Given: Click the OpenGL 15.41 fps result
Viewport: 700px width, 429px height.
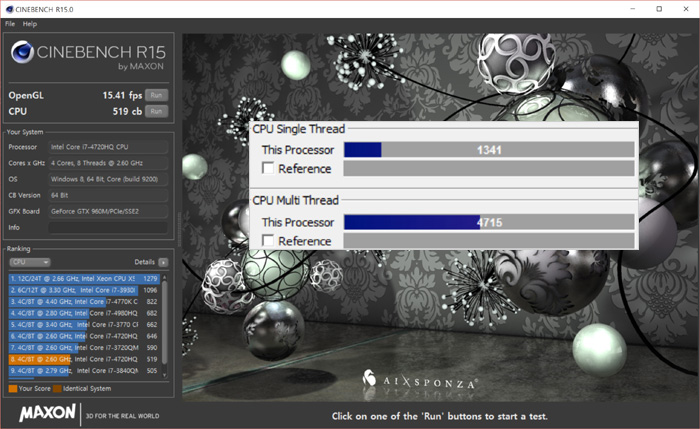Looking at the screenshot, I should click(x=122, y=95).
